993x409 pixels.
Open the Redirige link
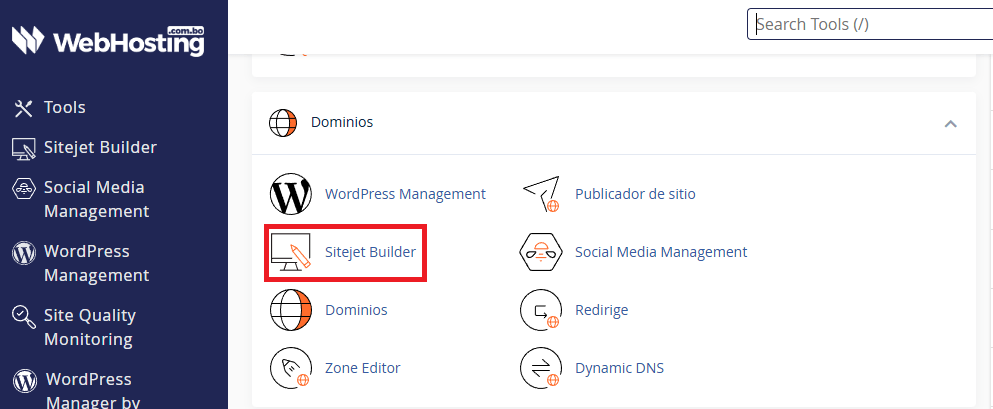click(x=602, y=310)
